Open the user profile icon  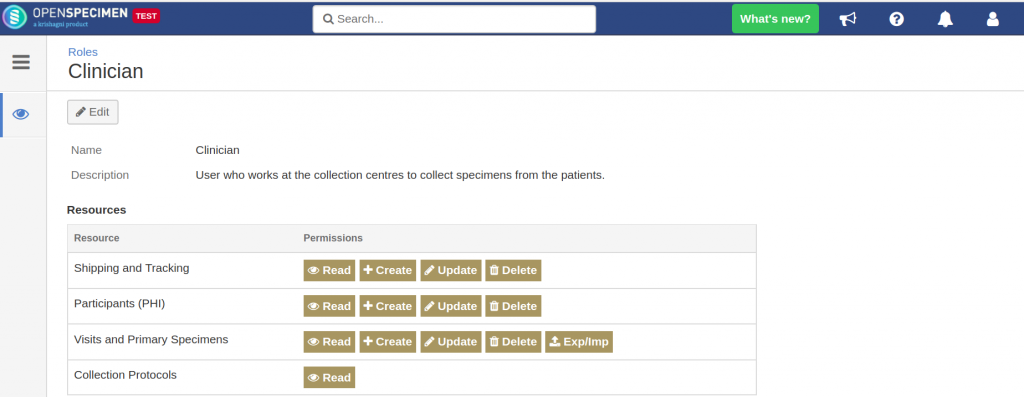click(993, 19)
